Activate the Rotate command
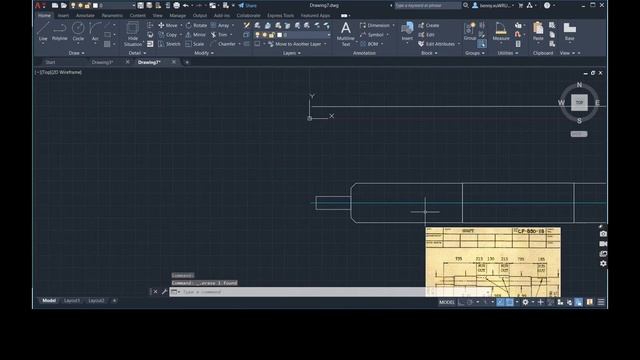The width and height of the screenshot is (640, 360). 196,25
